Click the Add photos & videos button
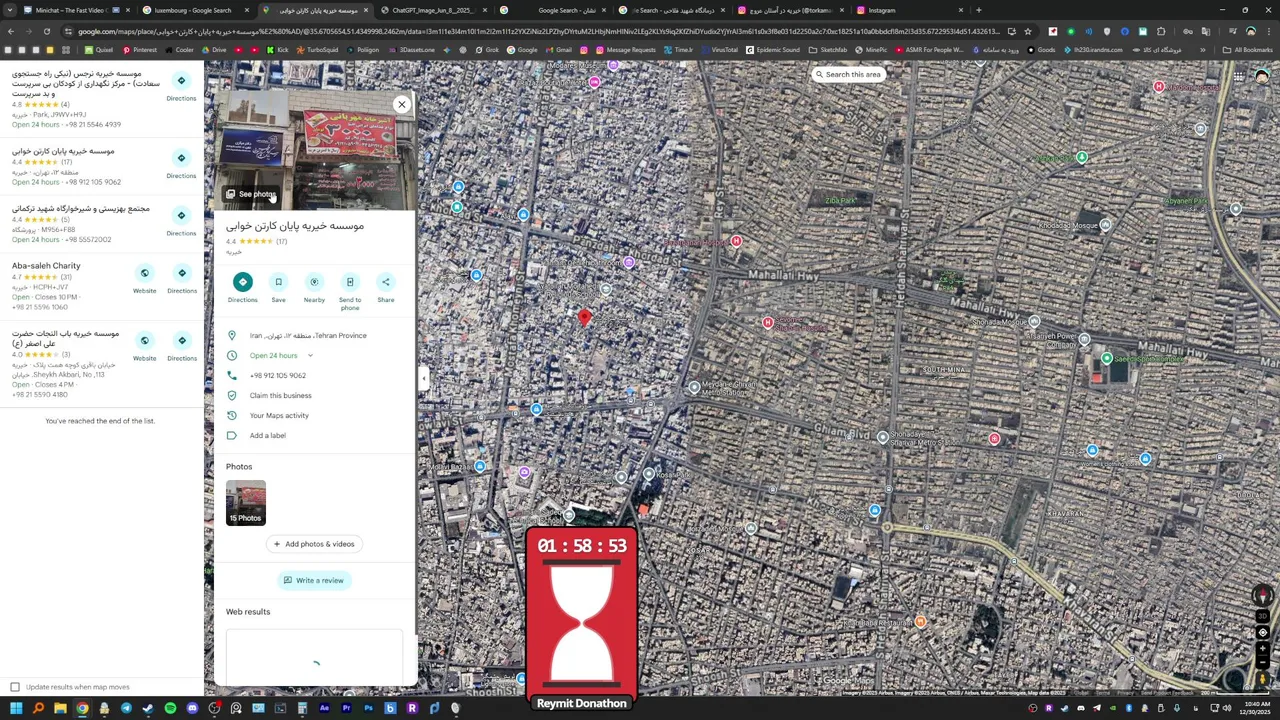 314,544
